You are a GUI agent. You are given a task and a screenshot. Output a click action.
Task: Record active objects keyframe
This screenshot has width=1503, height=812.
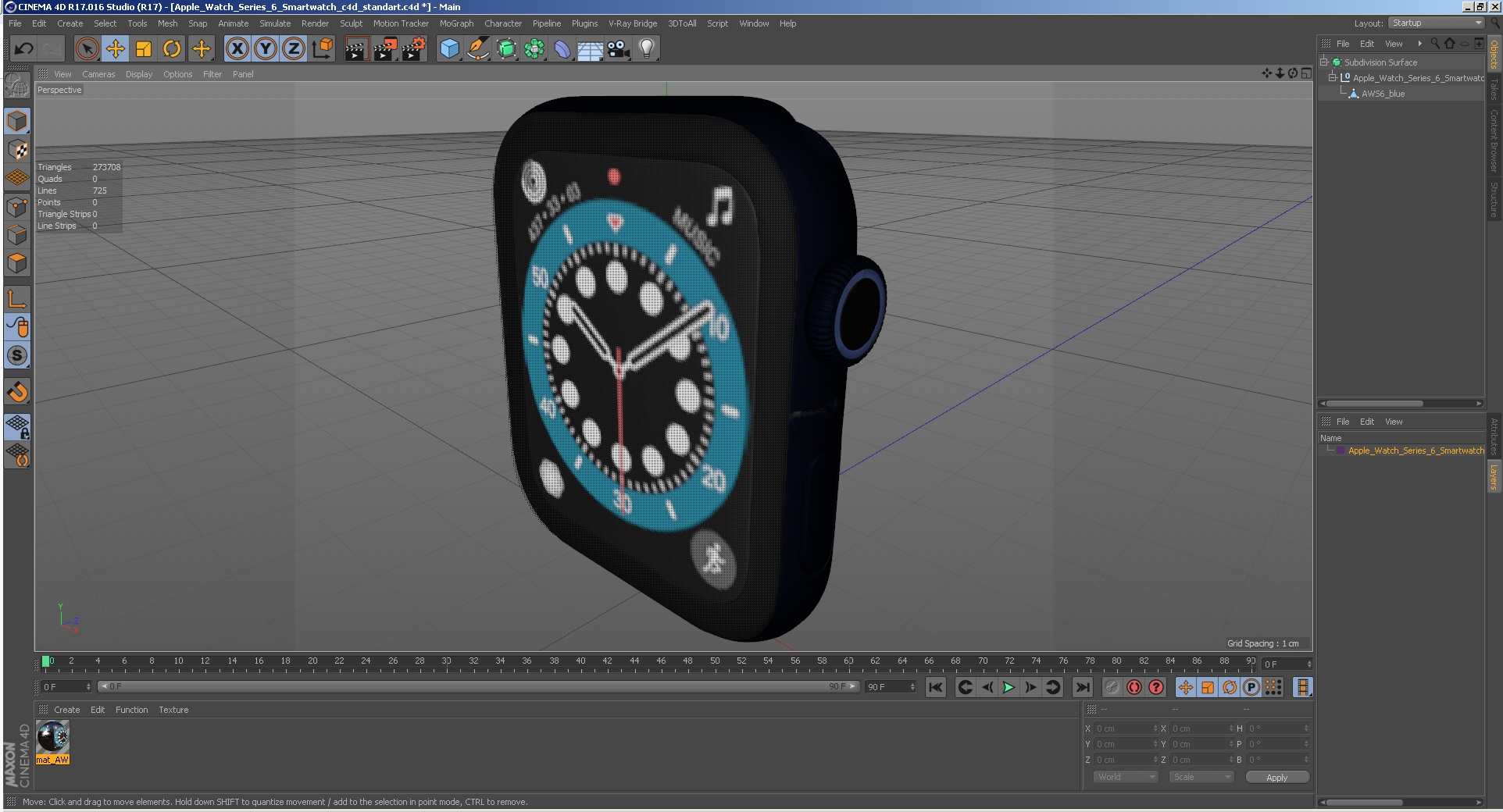click(1112, 687)
